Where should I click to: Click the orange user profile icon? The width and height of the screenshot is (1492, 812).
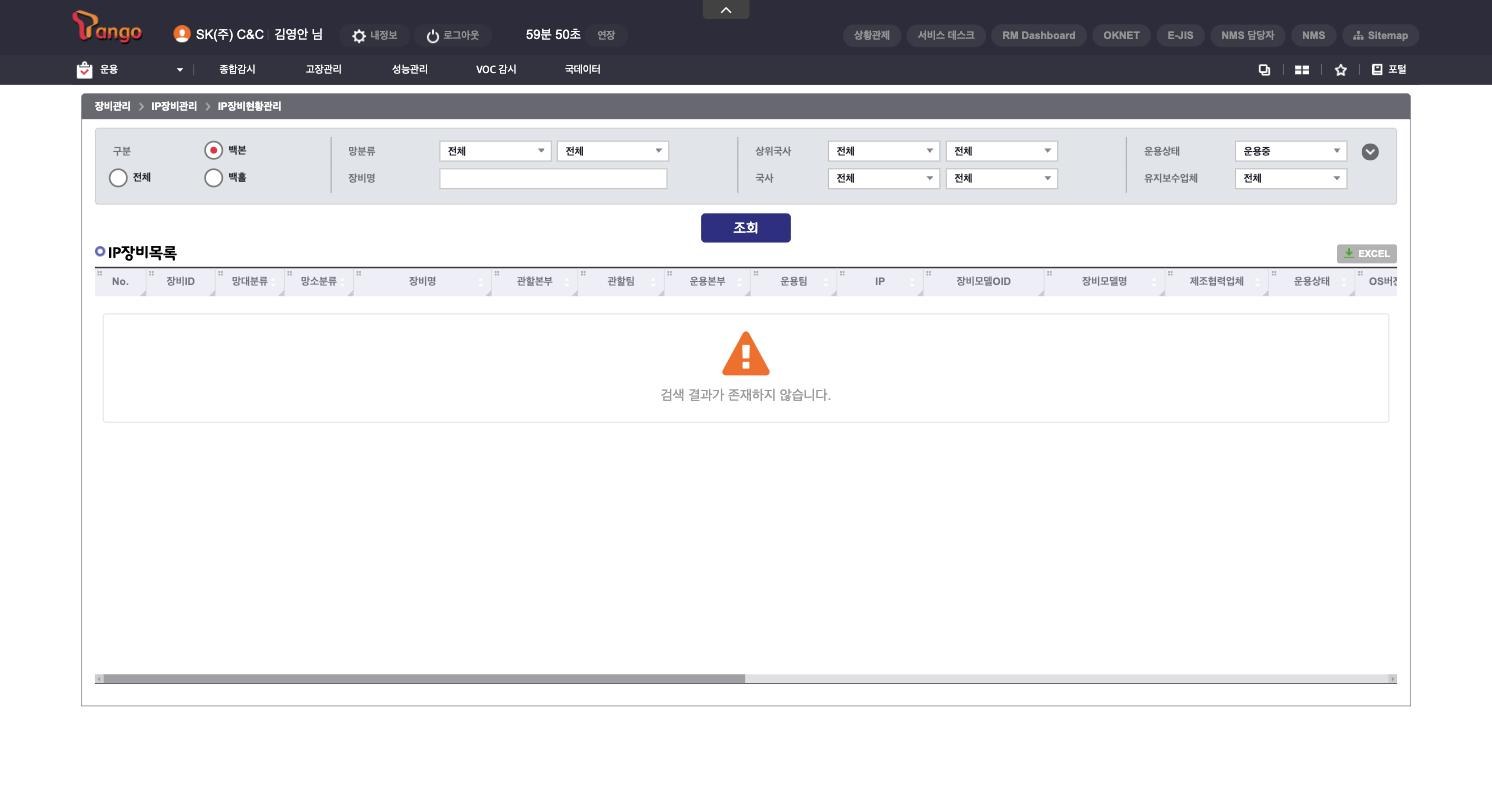(x=182, y=34)
